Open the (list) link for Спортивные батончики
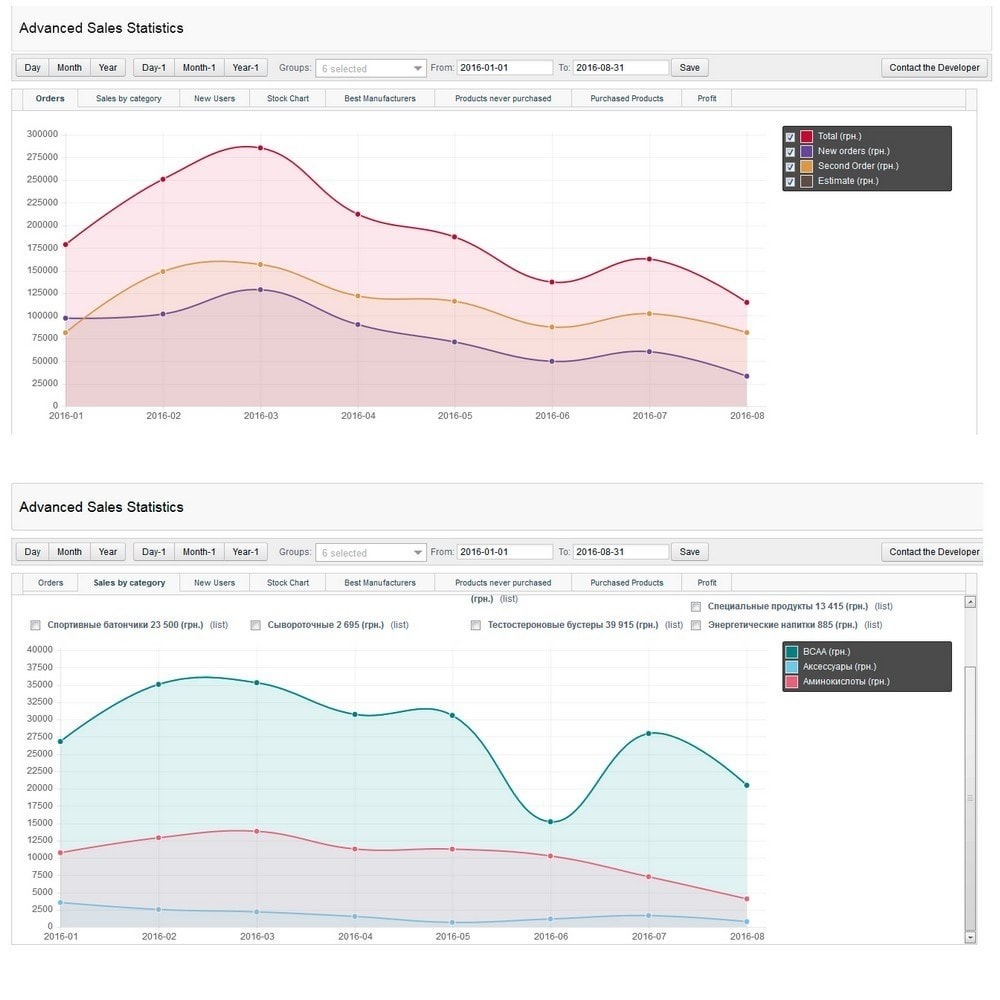This screenshot has width=1000, height=1000. [219, 625]
